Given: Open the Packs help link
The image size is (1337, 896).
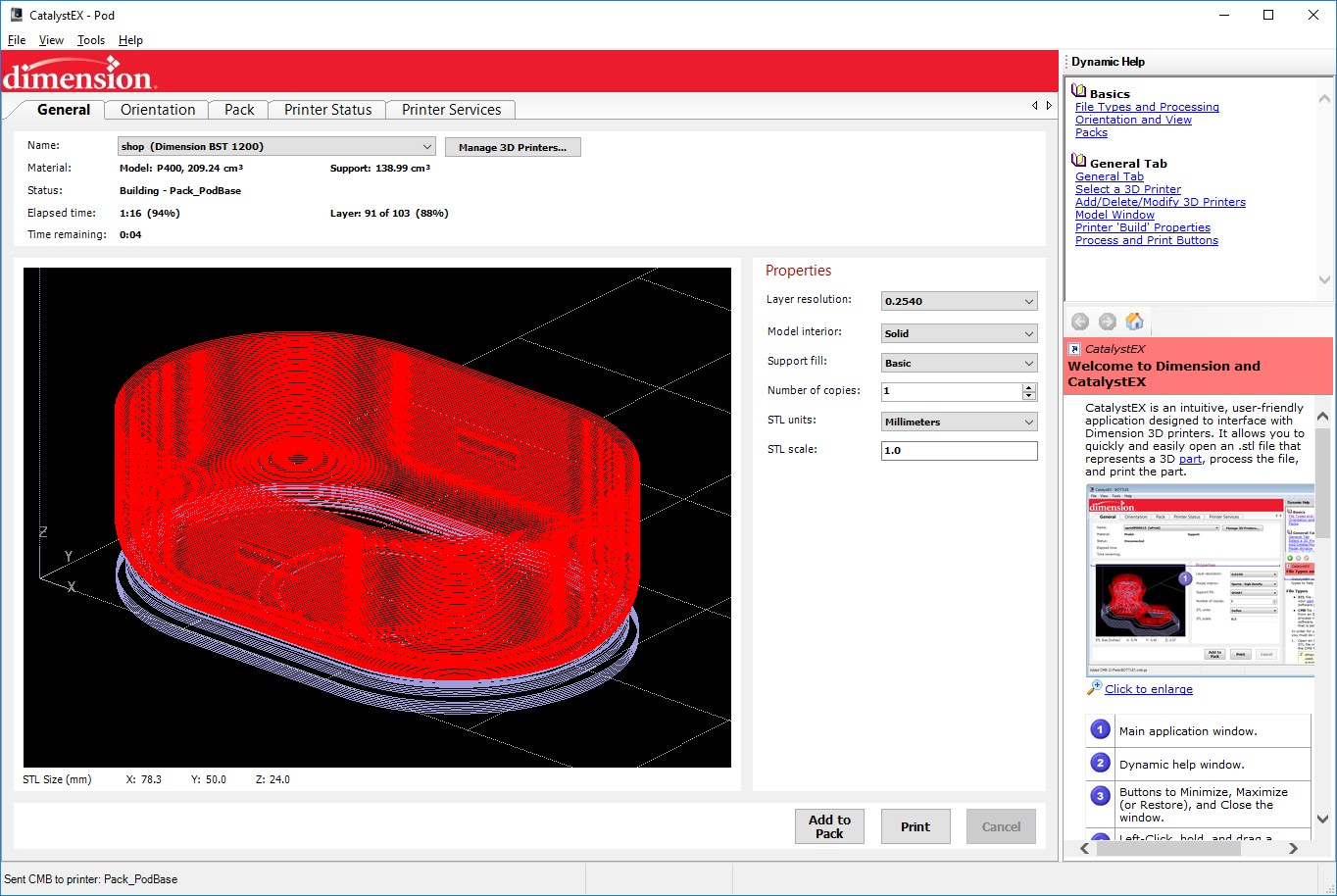Looking at the screenshot, I should pos(1091,132).
